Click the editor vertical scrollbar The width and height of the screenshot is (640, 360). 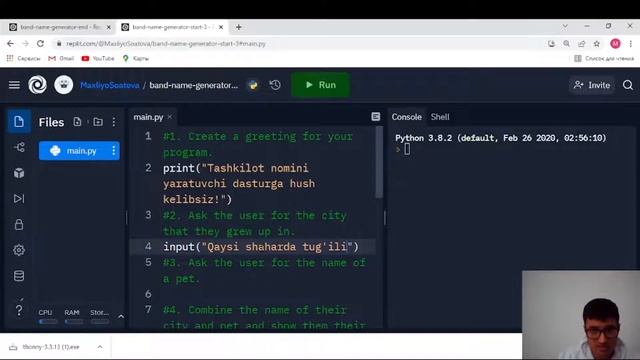pos(379,162)
